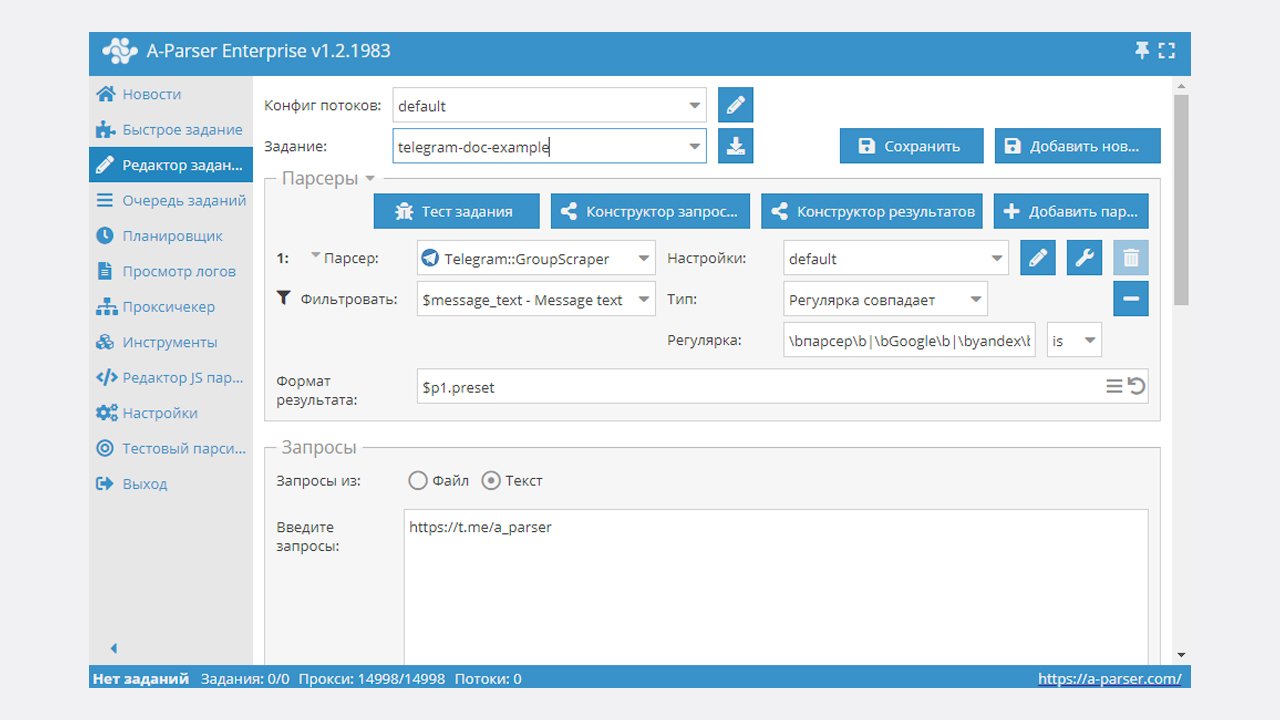Click the filter funnel icon
1280x720 pixels.
click(x=283, y=298)
